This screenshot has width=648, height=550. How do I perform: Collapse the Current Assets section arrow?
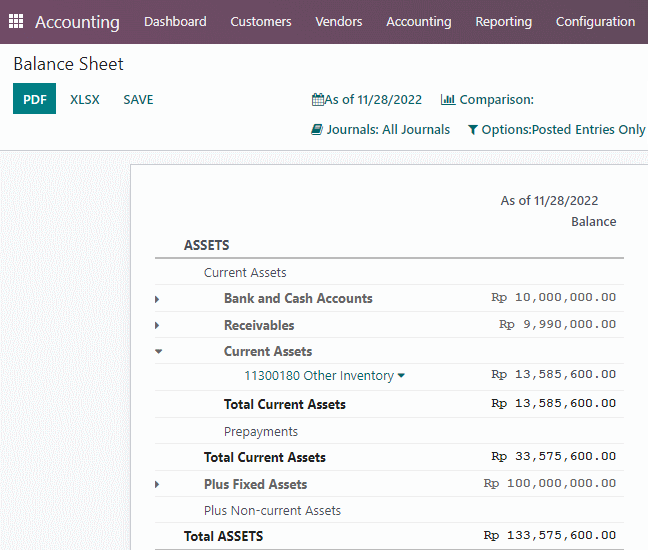coord(158,352)
